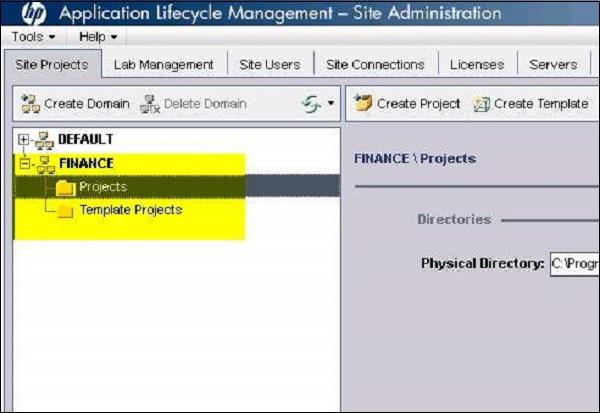The width and height of the screenshot is (600, 413).
Task: Open the Site Connections tab
Action: click(375, 64)
